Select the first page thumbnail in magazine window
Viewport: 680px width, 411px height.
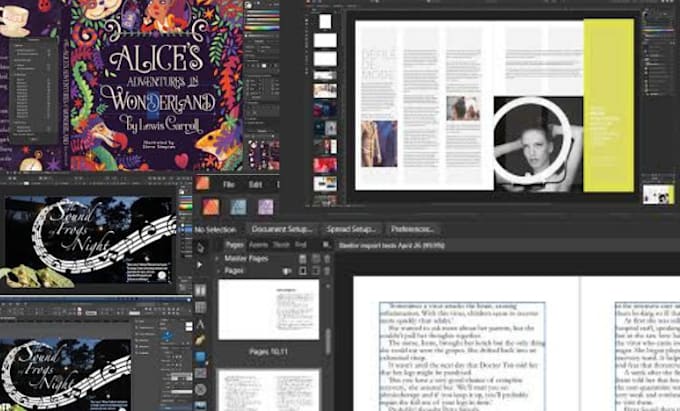[325, 21]
